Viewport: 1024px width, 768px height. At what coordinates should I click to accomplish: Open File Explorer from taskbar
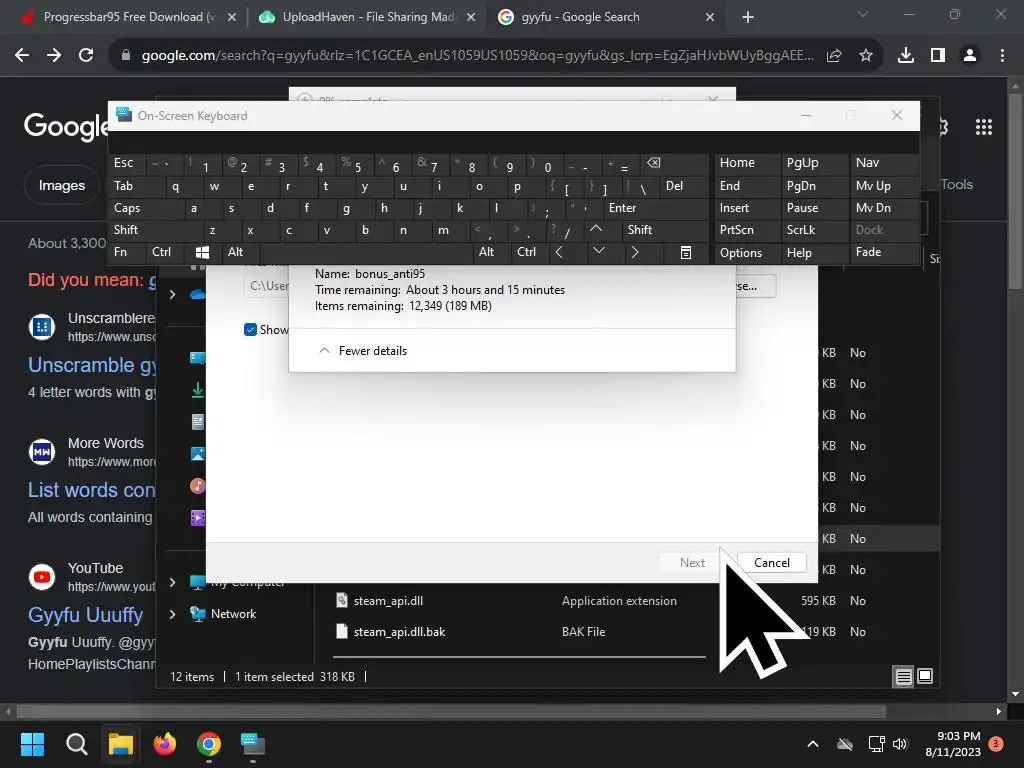(121, 744)
